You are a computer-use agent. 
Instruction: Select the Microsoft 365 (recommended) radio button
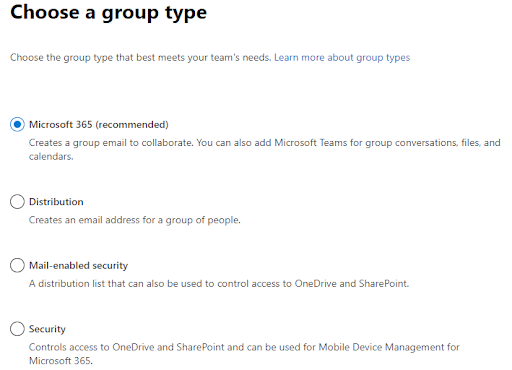click(17, 124)
